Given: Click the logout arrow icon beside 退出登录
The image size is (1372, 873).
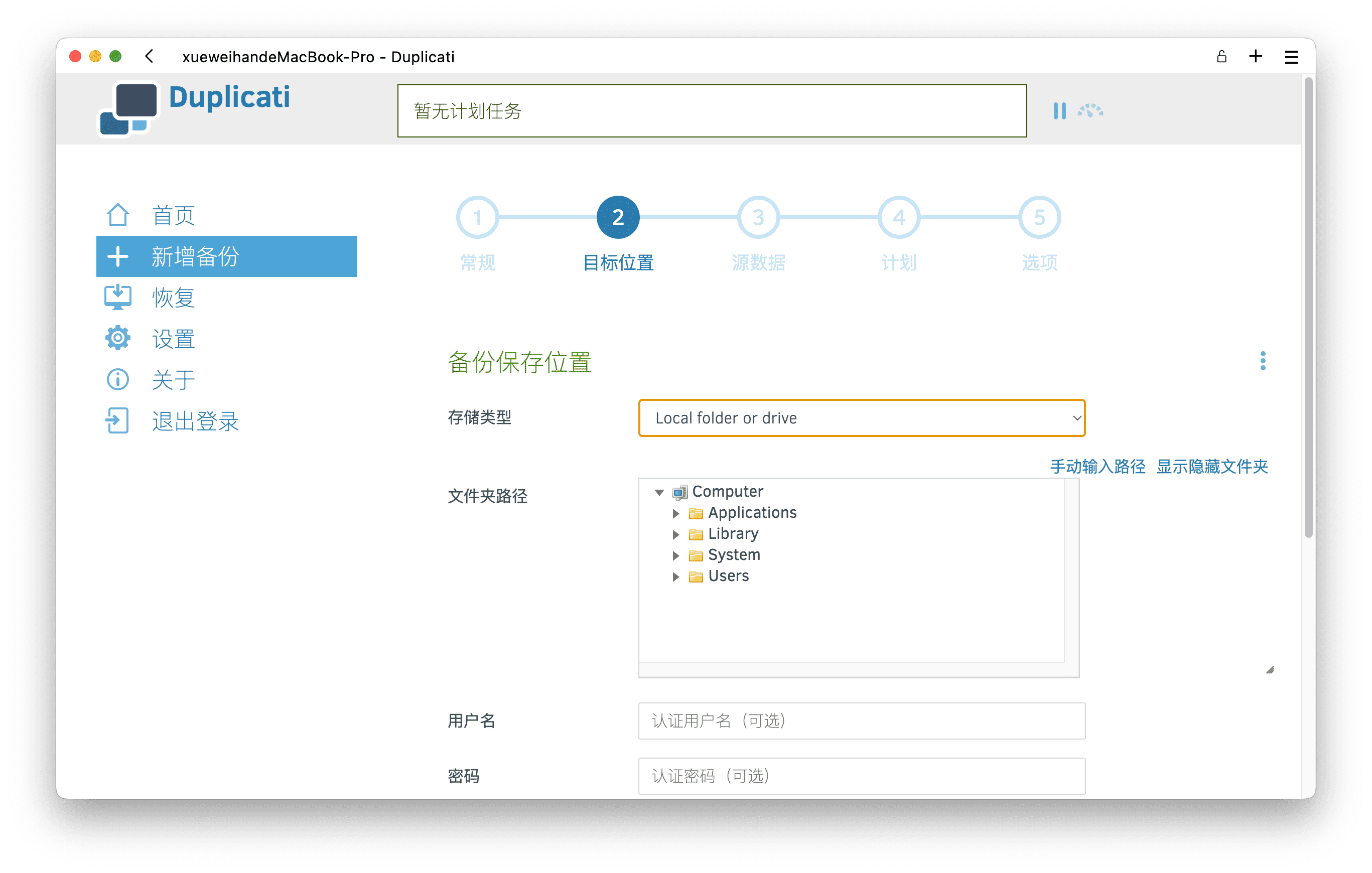Looking at the screenshot, I should (x=117, y=421).
